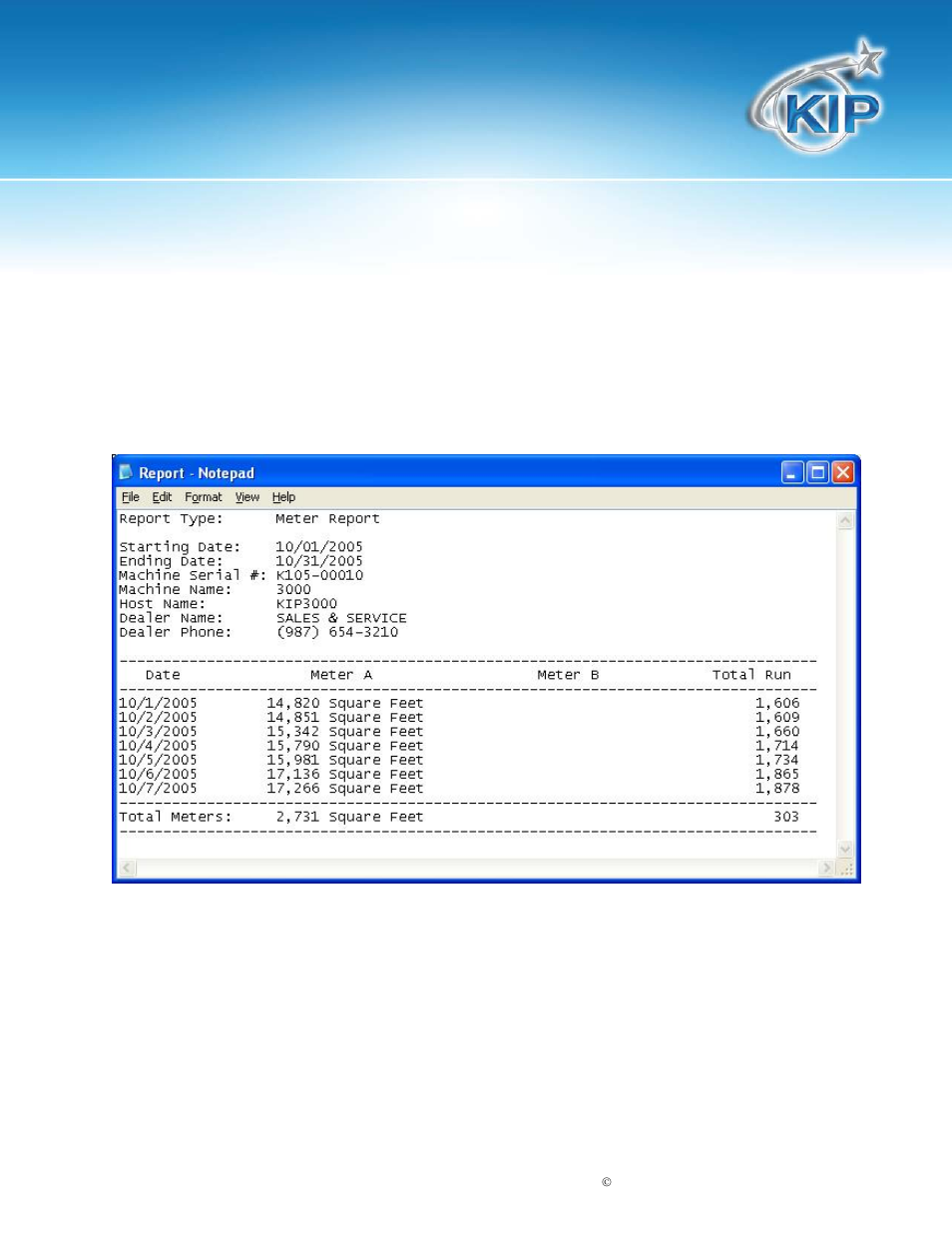The height and width of the screenshot is (1233, 952).
Task: Click the 'Dealer Phone:' label
Action: tap(176, 632)
